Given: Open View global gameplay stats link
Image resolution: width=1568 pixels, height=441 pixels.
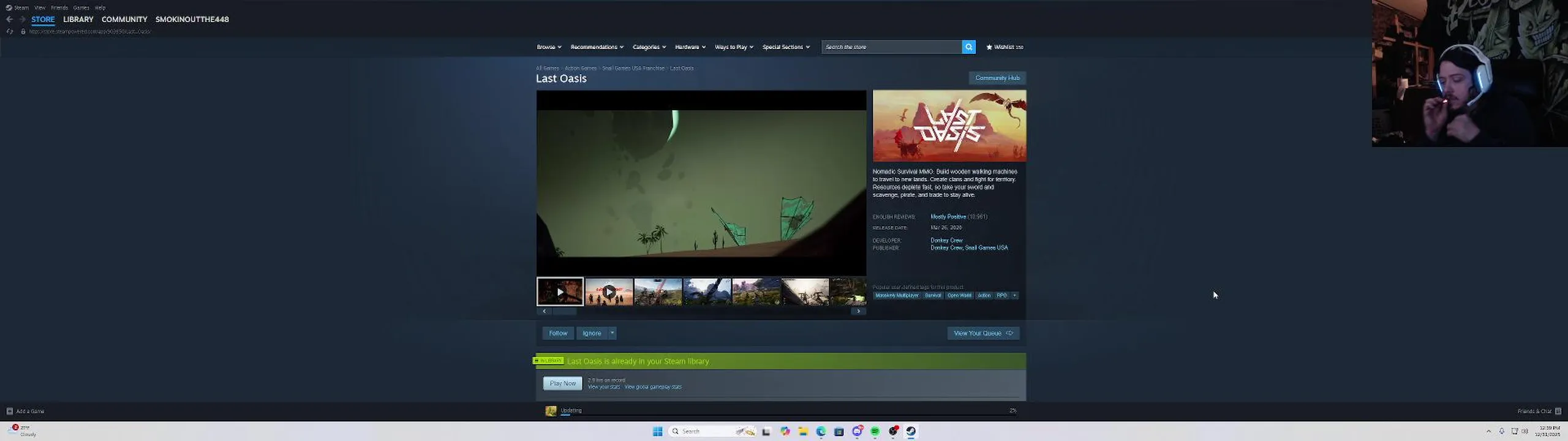Looking at the screenshot, I should pos(653,387).
